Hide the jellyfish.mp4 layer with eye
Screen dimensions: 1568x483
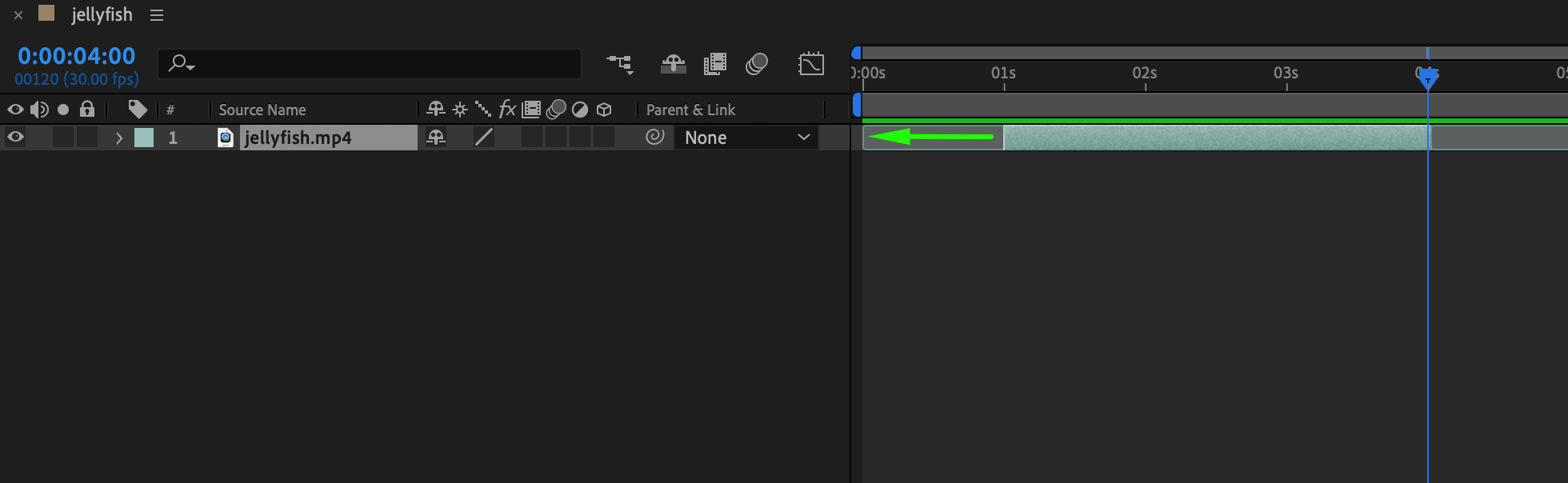pyautogui.click(x=15, y=138)
